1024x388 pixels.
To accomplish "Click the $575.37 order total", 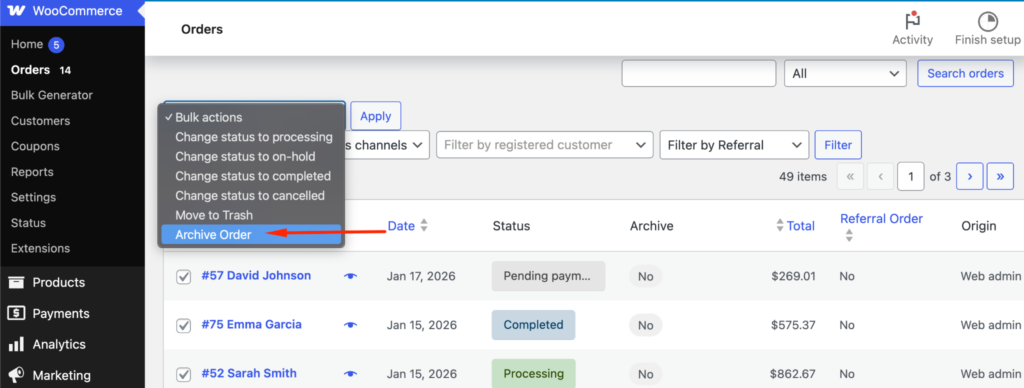I will tap(793, 325).
